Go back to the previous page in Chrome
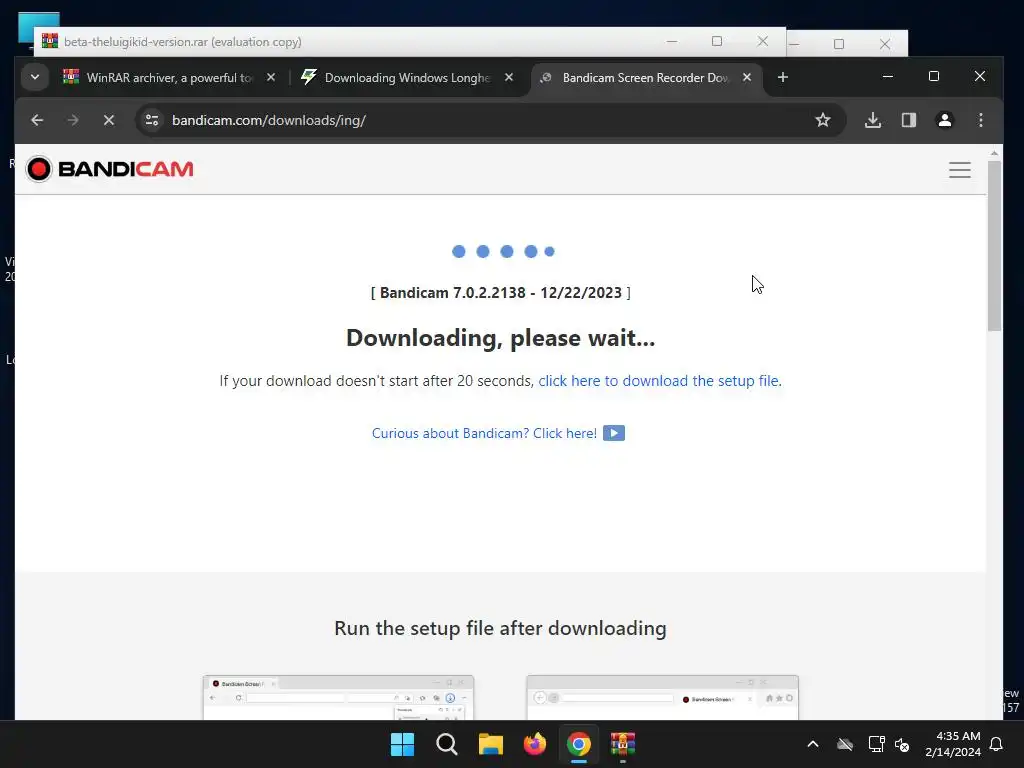This screenshot has height=768, width=1024. click(37, 120)
